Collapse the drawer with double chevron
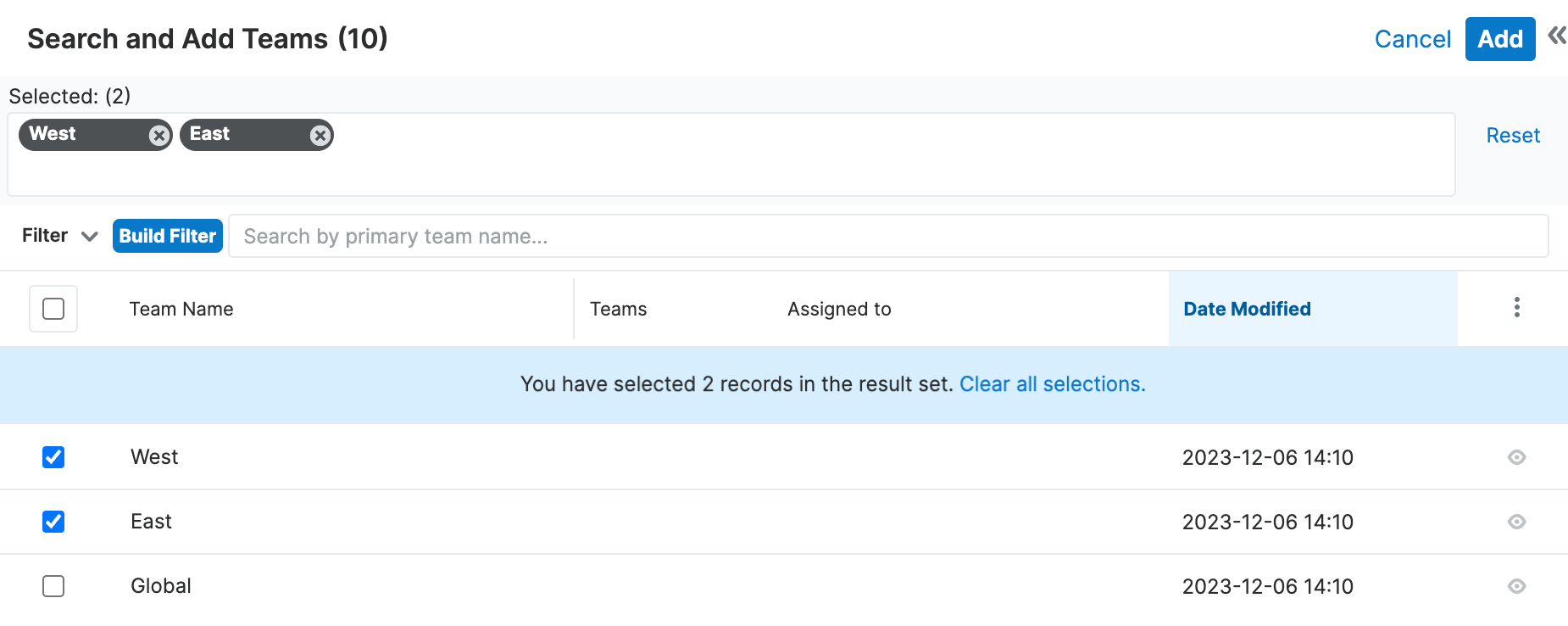Screen dimensions: 1568x626 pos(1556,36)
